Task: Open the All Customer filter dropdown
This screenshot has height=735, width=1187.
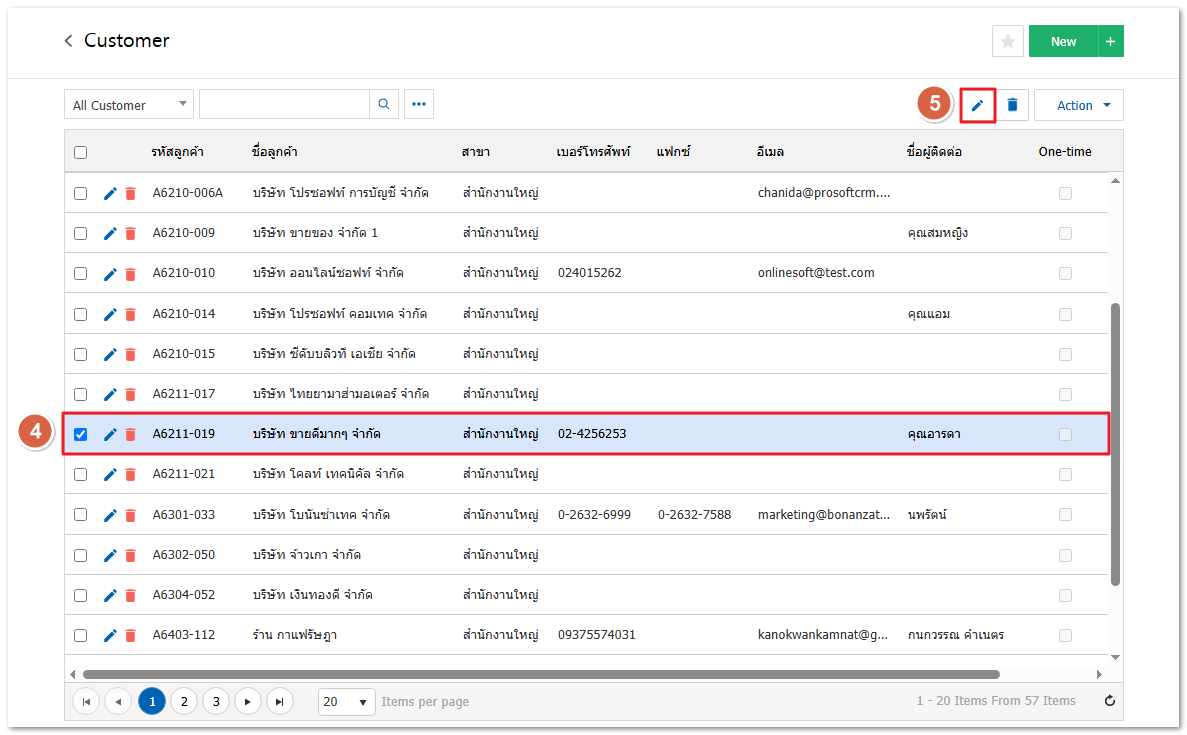Action: click(x=129, y=105)
